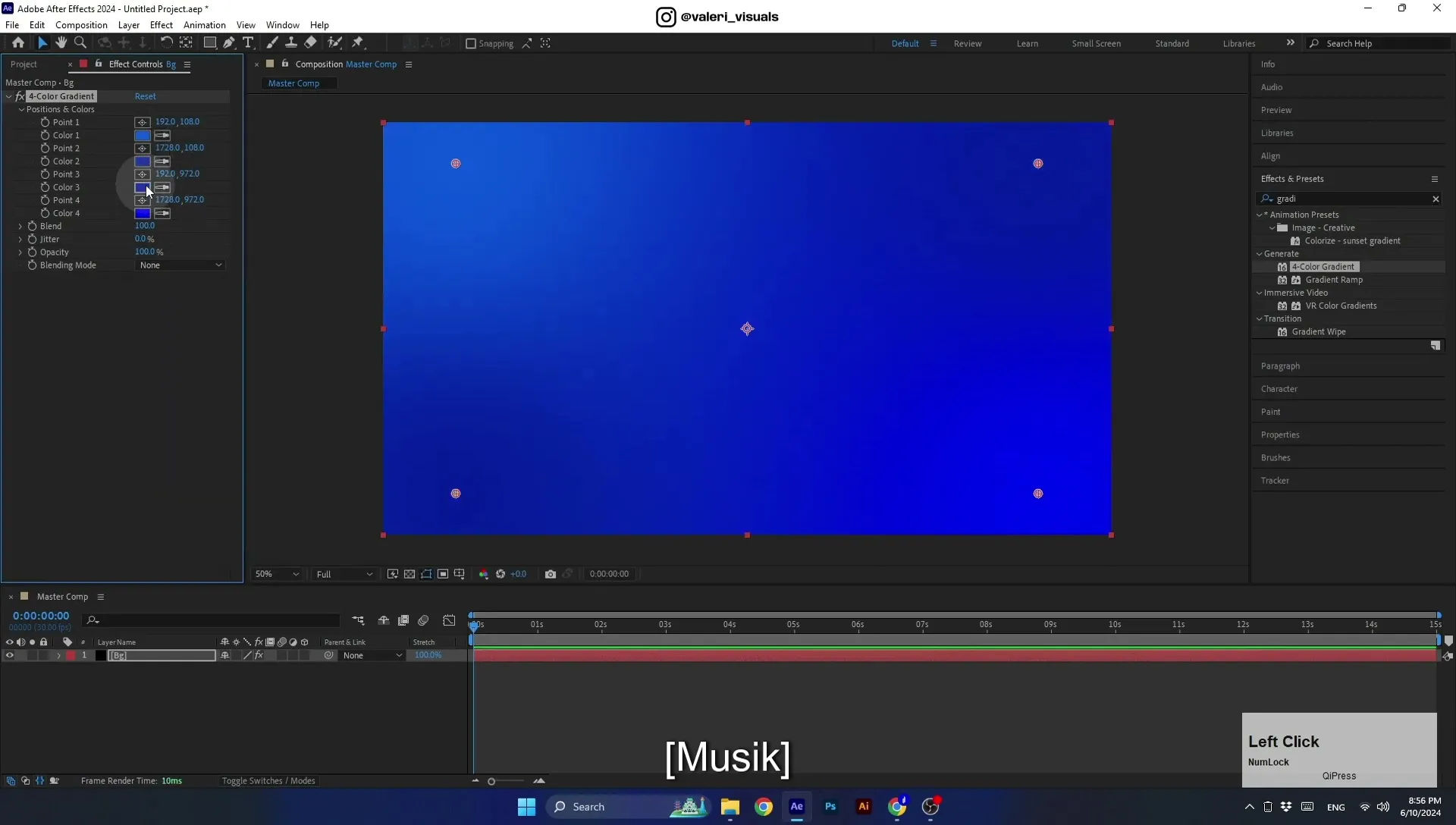1456x825 pixels.
Task: Open the Full resolution dropdown
Action: tap(344, 574)
